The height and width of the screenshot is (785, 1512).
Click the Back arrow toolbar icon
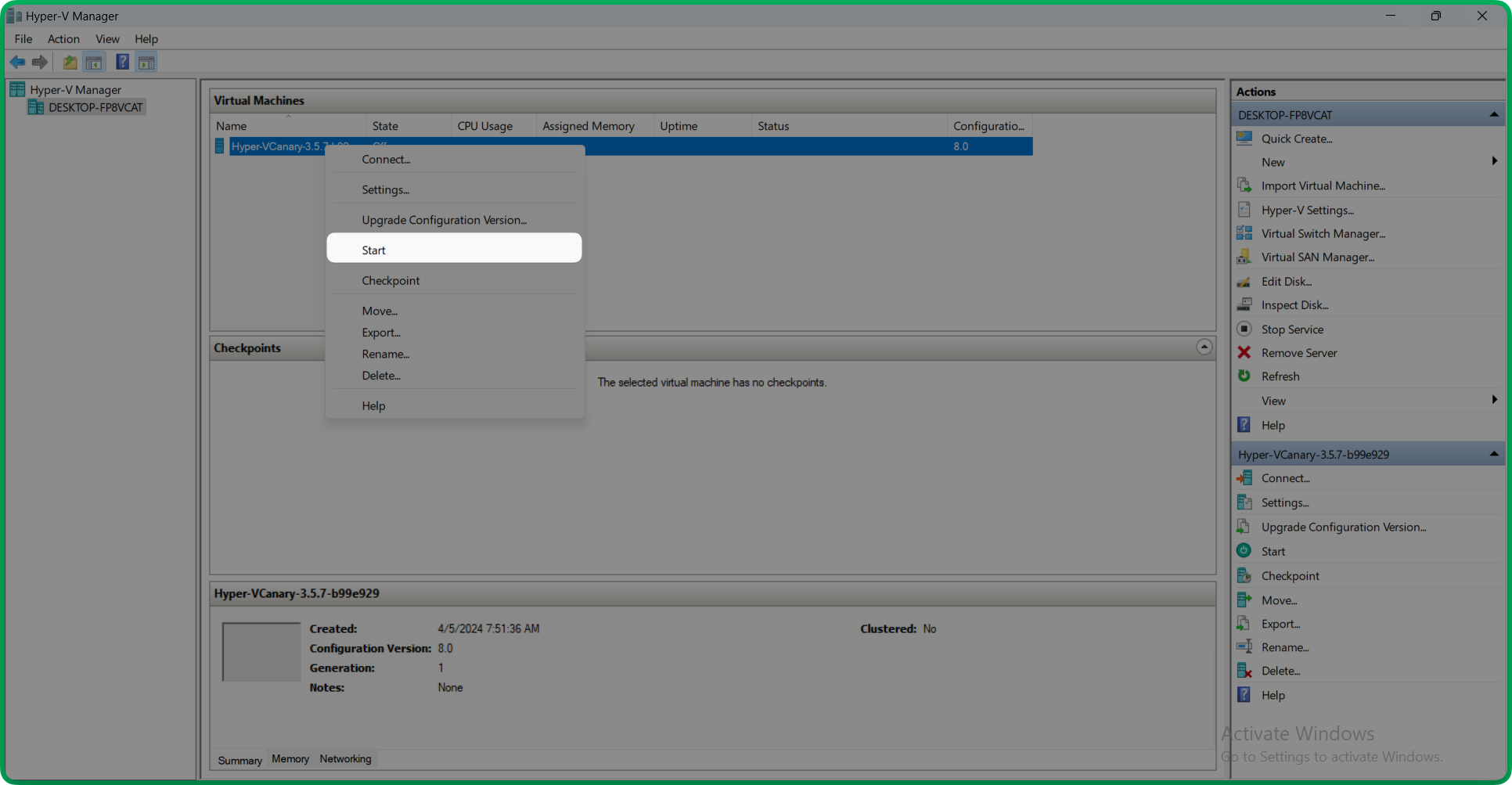17,62
